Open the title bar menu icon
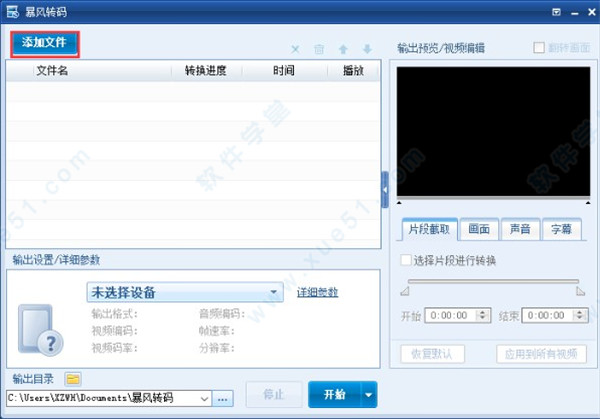This screenshot has height=419, width=600. click(556, 12)
